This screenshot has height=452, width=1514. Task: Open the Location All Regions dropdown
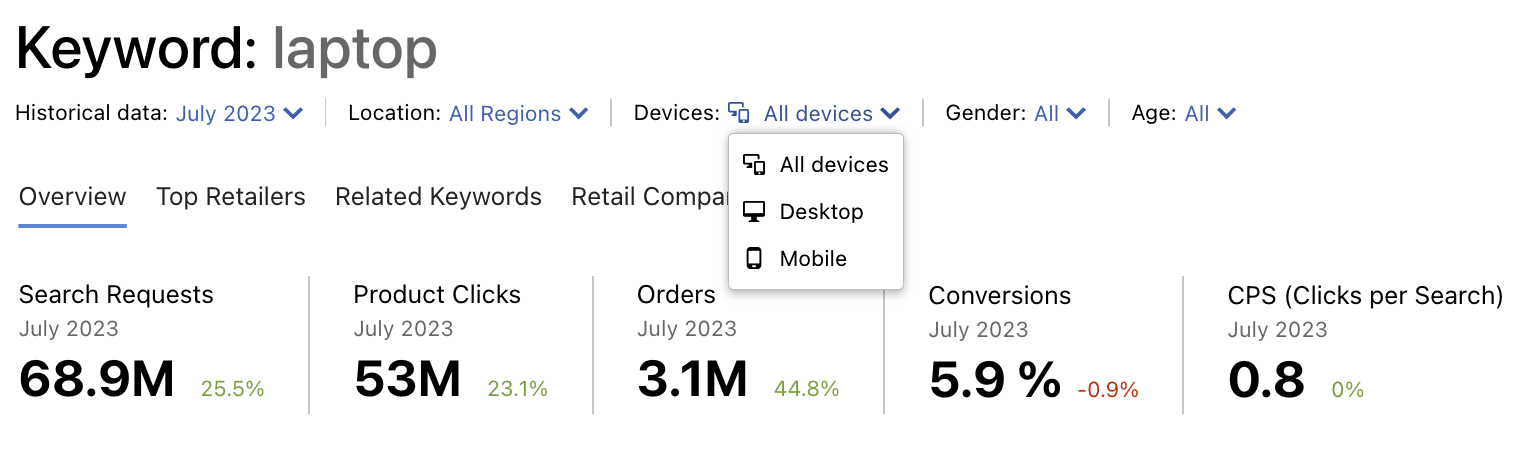pos(518,114)
